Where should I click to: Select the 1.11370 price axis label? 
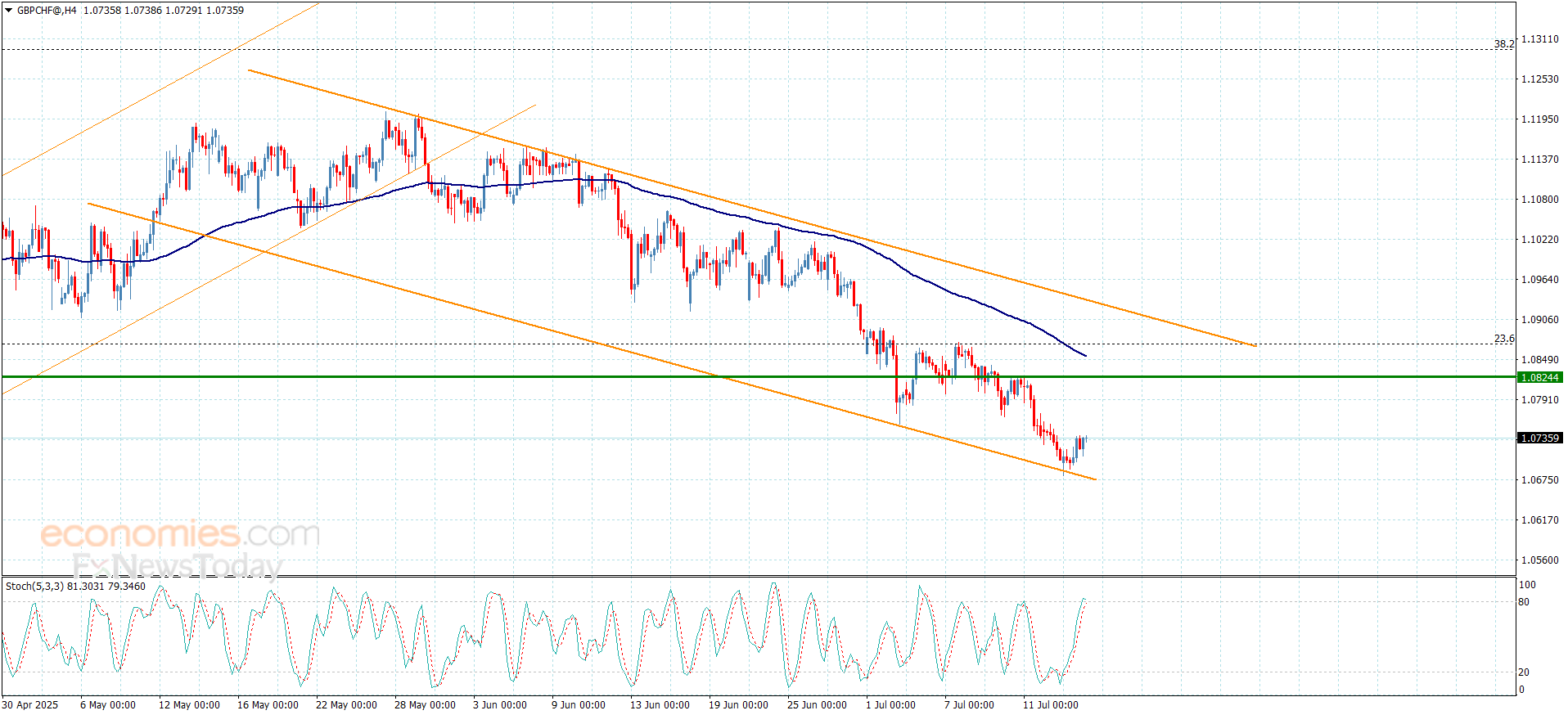click(1539, 159)
